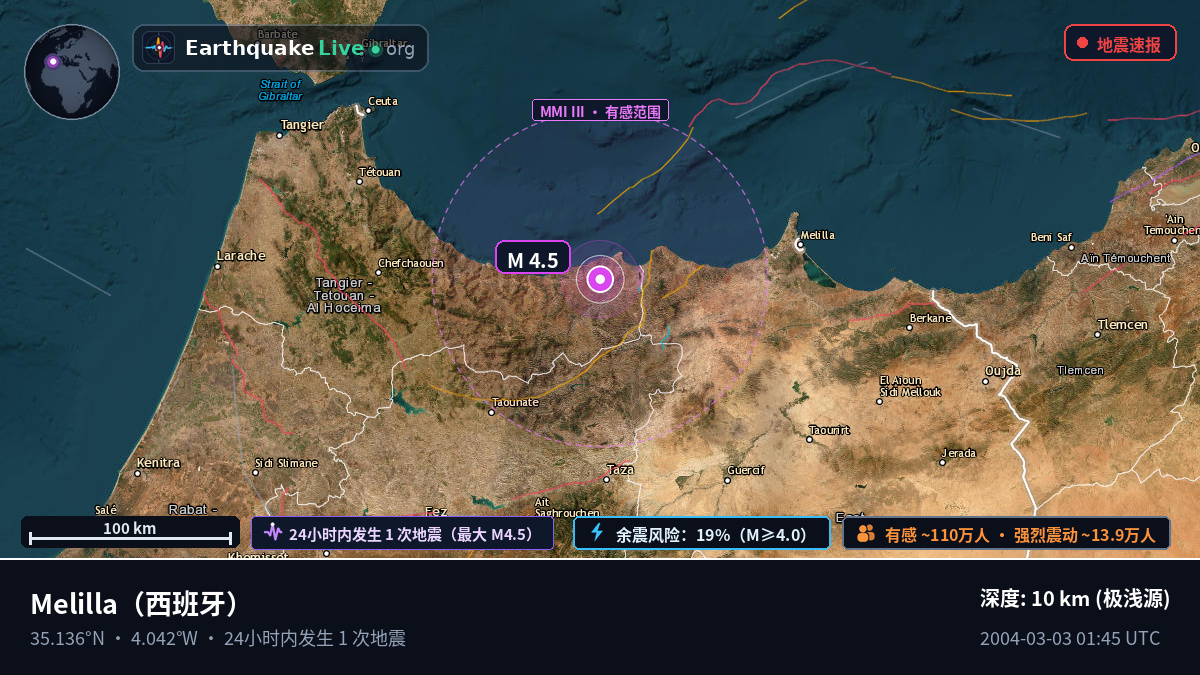The width and height of the screenshot is (1200, 675).
Task: Click the timestamp 2004-03-03 01:45 UTC
Action: pyautogui.click(x=1070, y=638)
